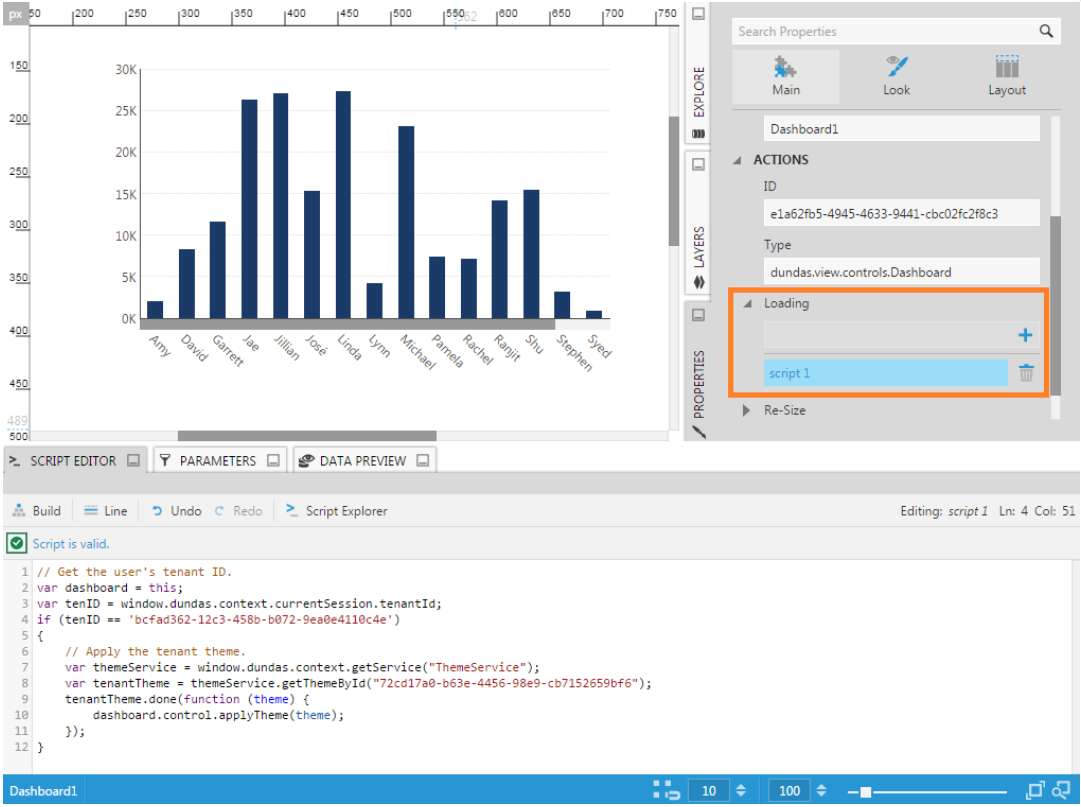Click the search magnifier in Search Properties
The height and width of the screenshot is (807, 1081).
tap(1047, 31)
